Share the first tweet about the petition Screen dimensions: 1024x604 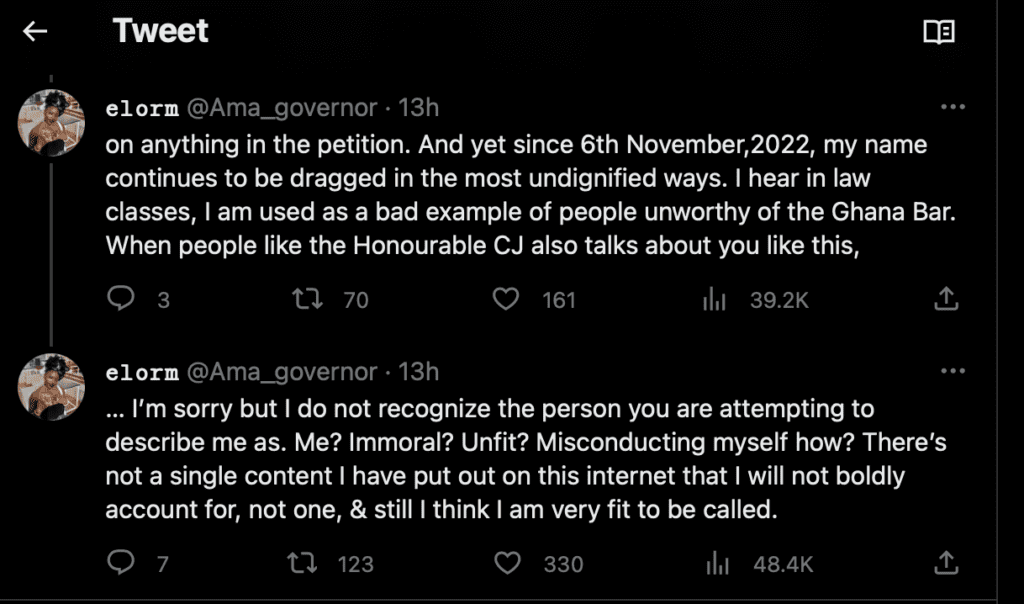[x=946, y=298]
